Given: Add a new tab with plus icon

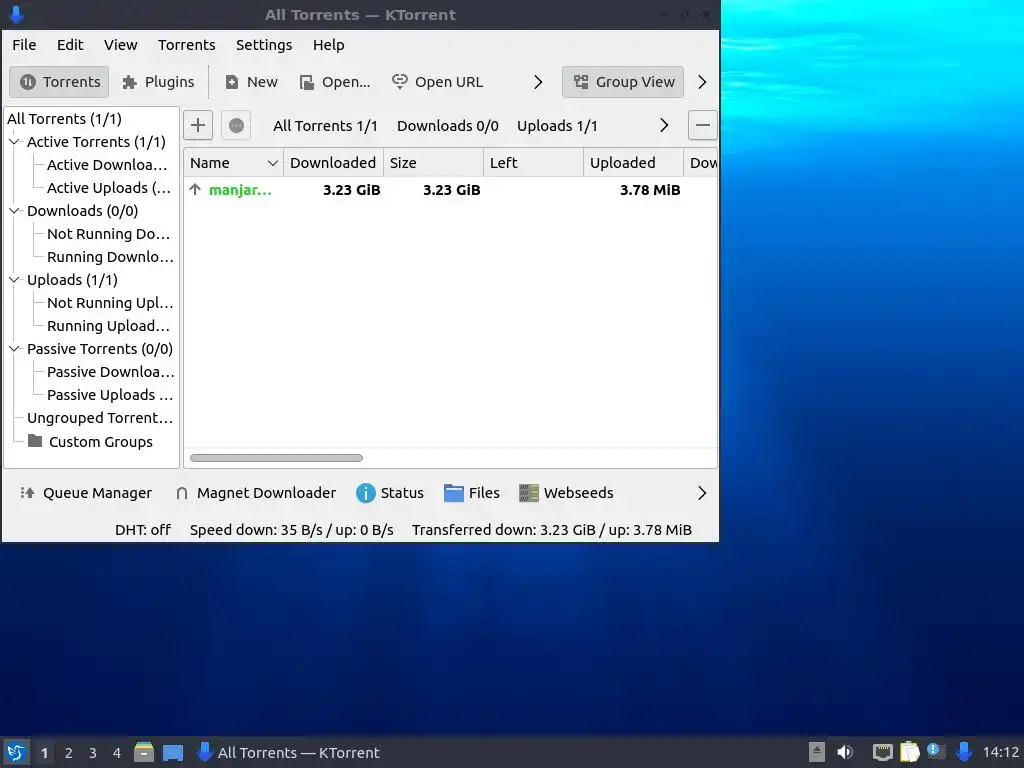Looking at the screenshot, I should point(198,125).
